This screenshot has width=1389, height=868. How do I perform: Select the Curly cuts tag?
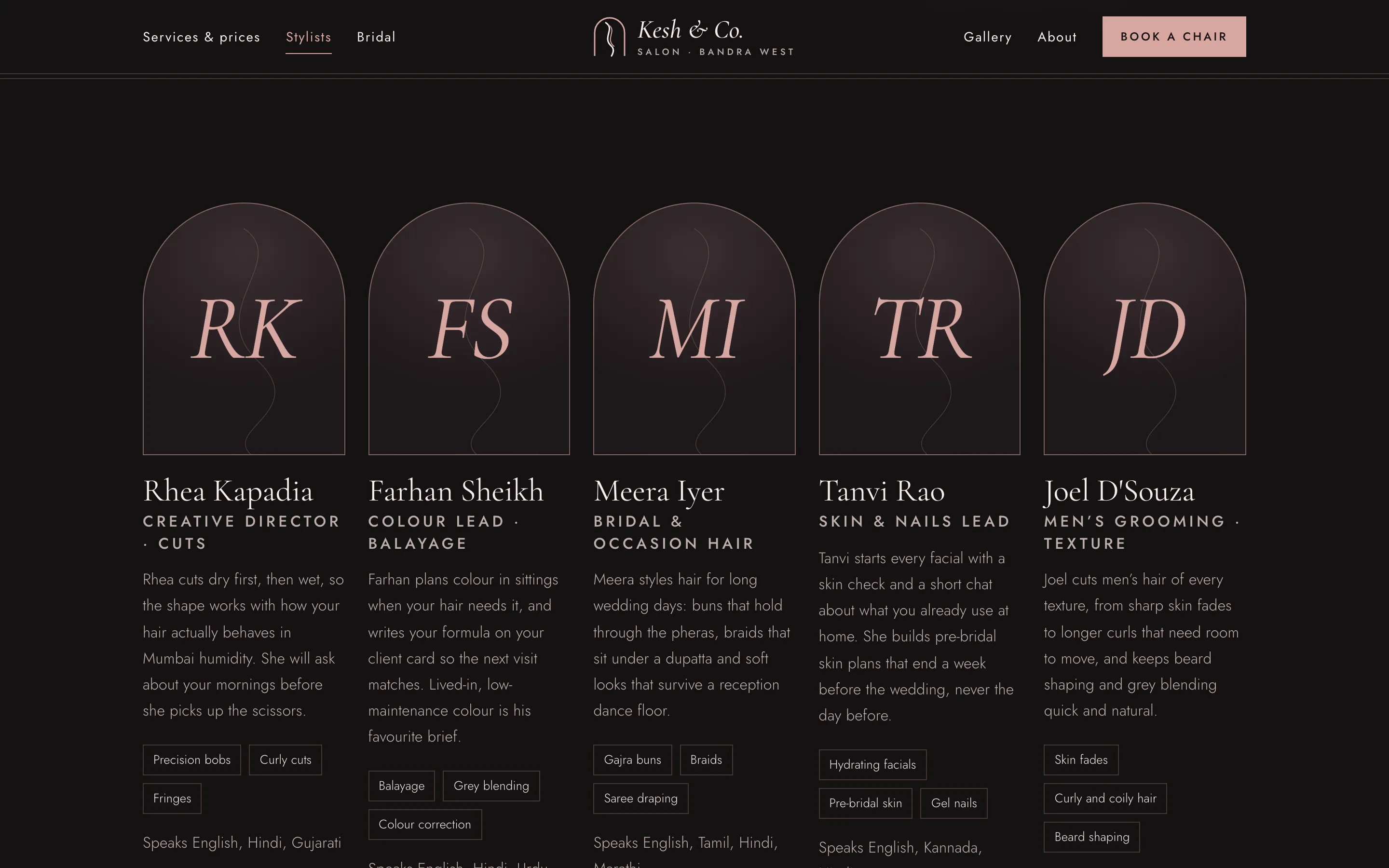coord(285,759)
